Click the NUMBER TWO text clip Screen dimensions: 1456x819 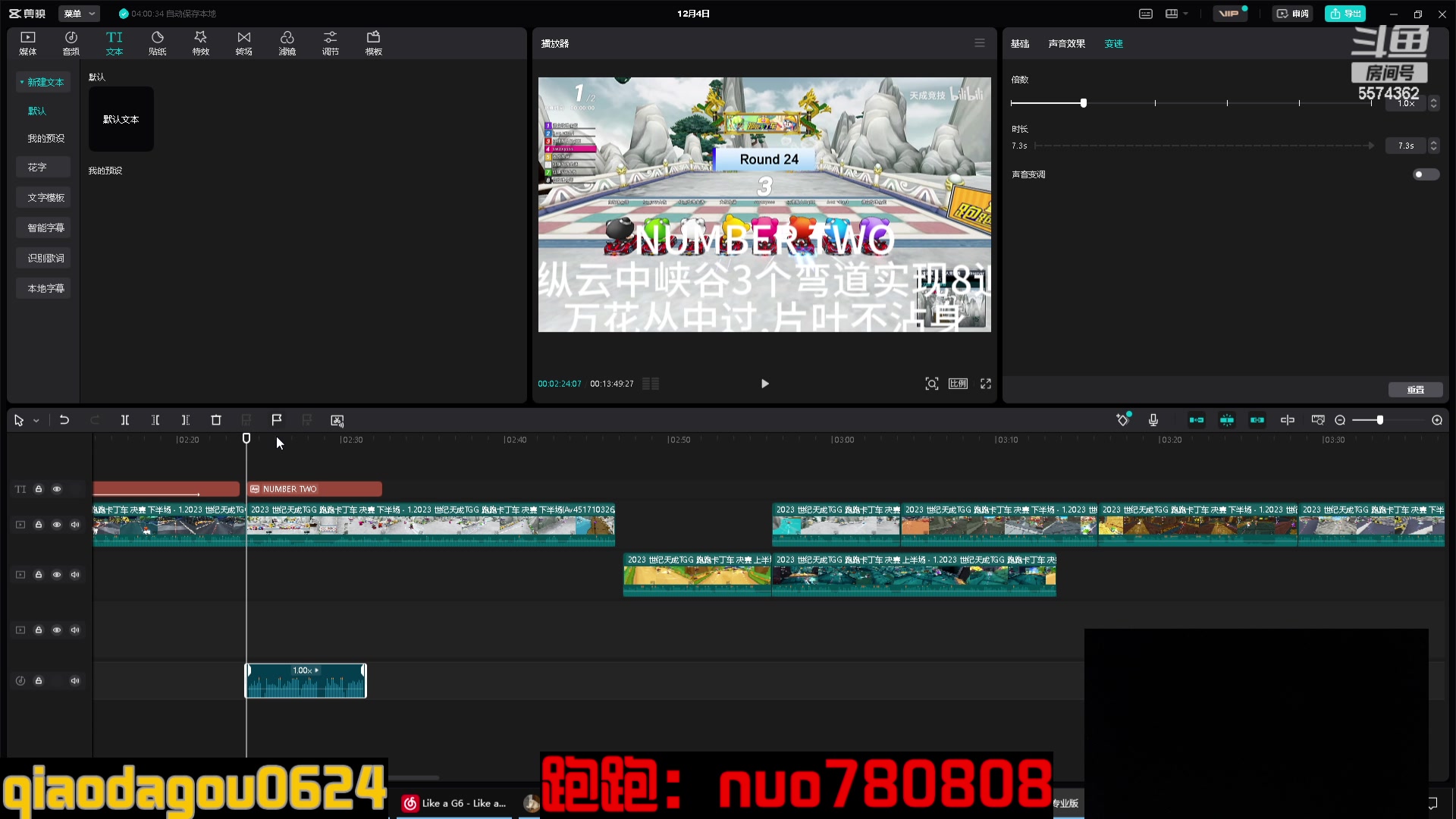(x=315, y=489)
